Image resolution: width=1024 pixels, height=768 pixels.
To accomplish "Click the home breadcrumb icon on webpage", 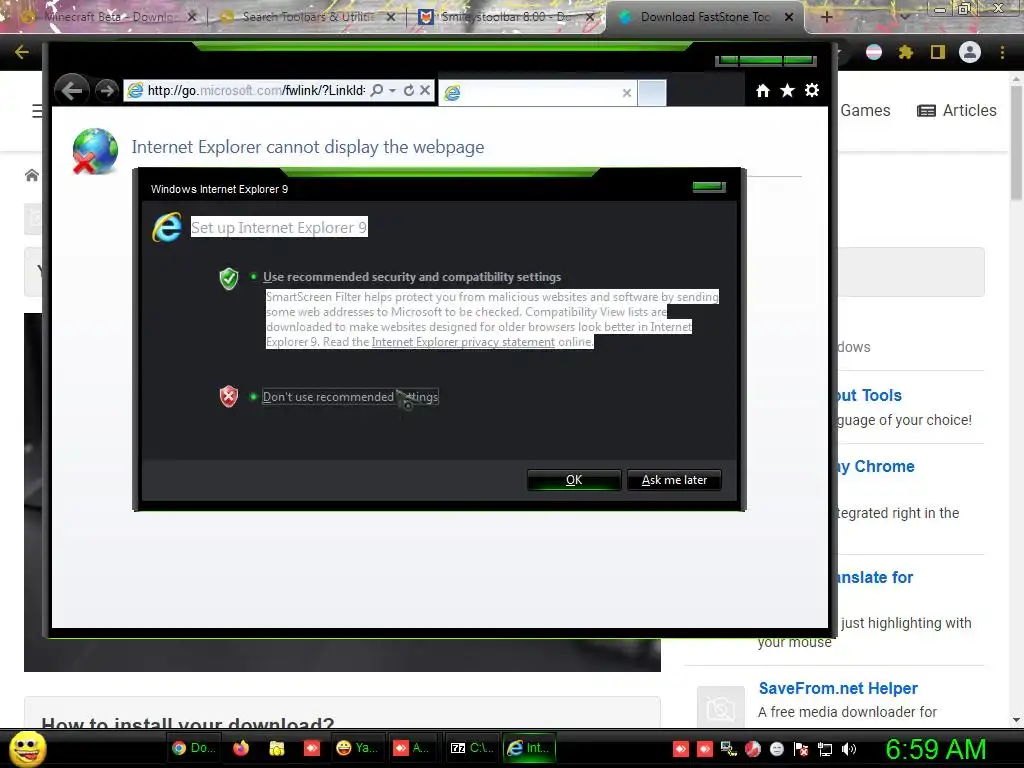I will [31, 175].
